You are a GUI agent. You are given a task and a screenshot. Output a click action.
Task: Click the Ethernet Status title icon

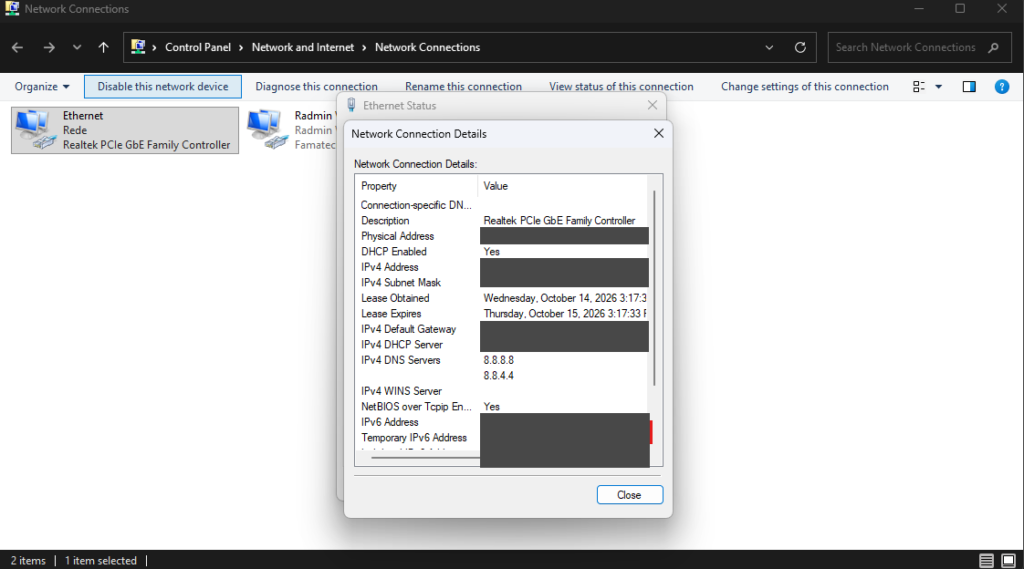pyautogui.click(x=351, y=105)
